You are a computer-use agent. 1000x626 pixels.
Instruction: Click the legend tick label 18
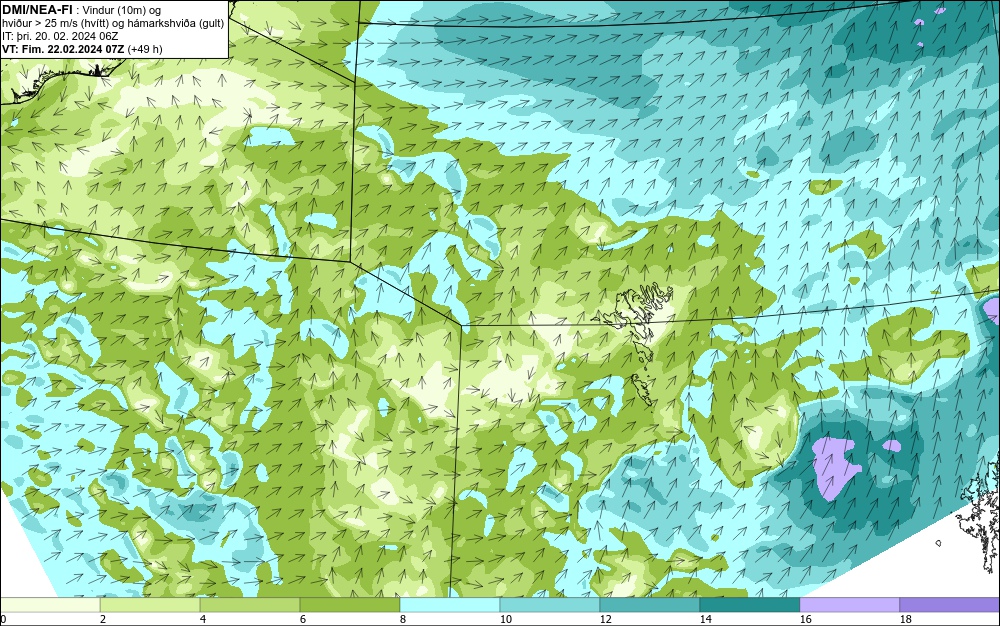coord(906,619)
